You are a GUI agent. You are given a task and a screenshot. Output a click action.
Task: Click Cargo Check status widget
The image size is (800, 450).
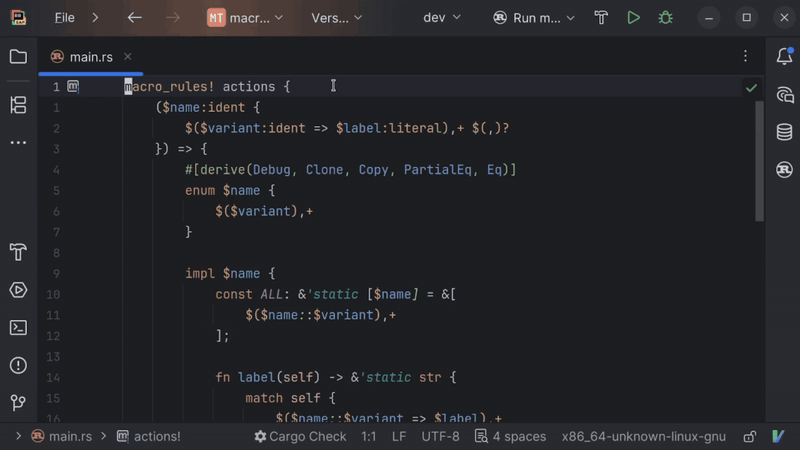[300, 436]
